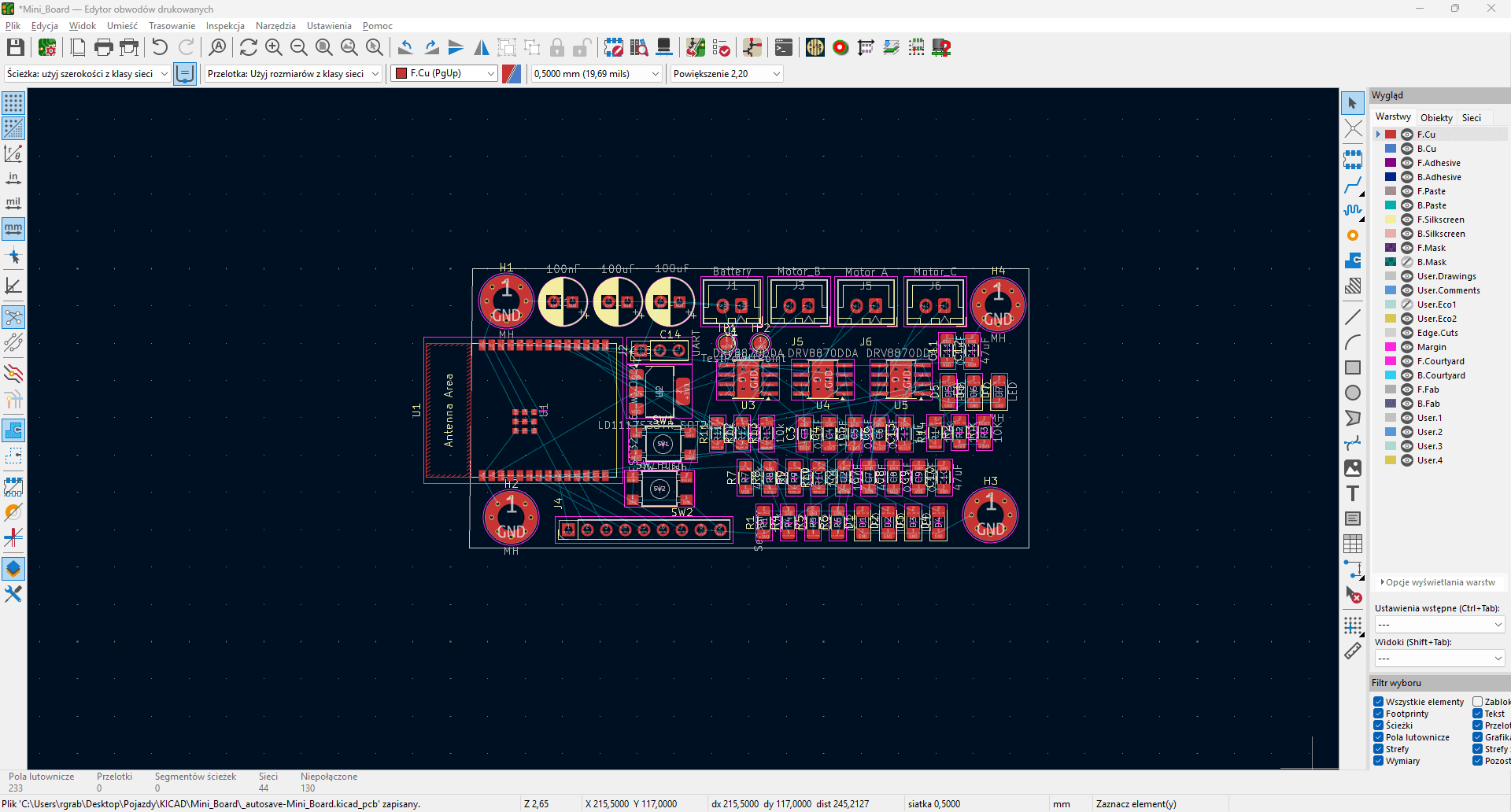Select the Route tracks tool

pos(1352,186)
